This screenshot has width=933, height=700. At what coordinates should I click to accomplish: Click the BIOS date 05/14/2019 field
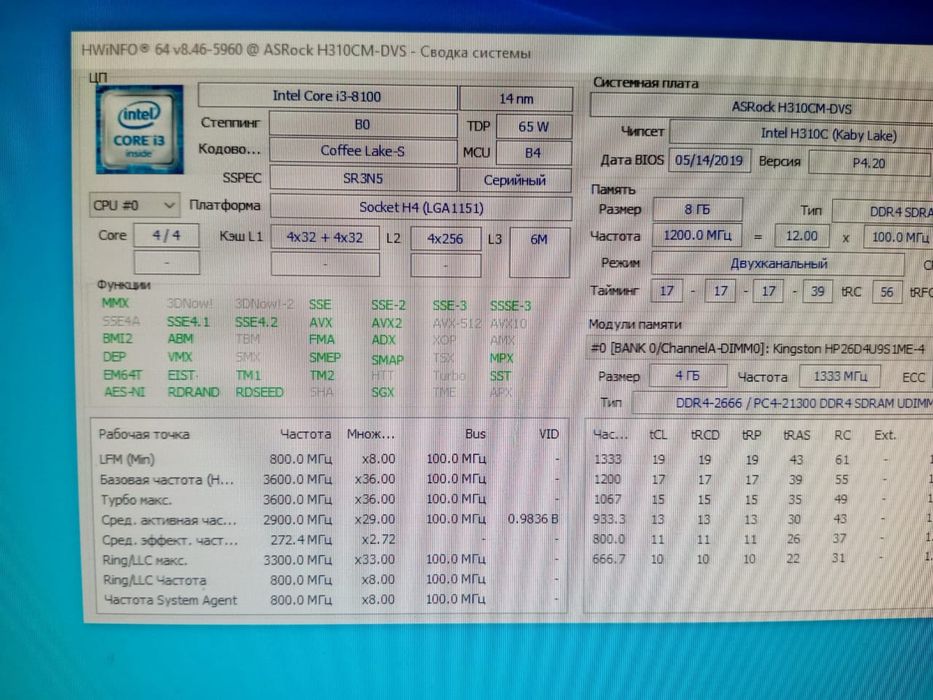pos(709,160)
